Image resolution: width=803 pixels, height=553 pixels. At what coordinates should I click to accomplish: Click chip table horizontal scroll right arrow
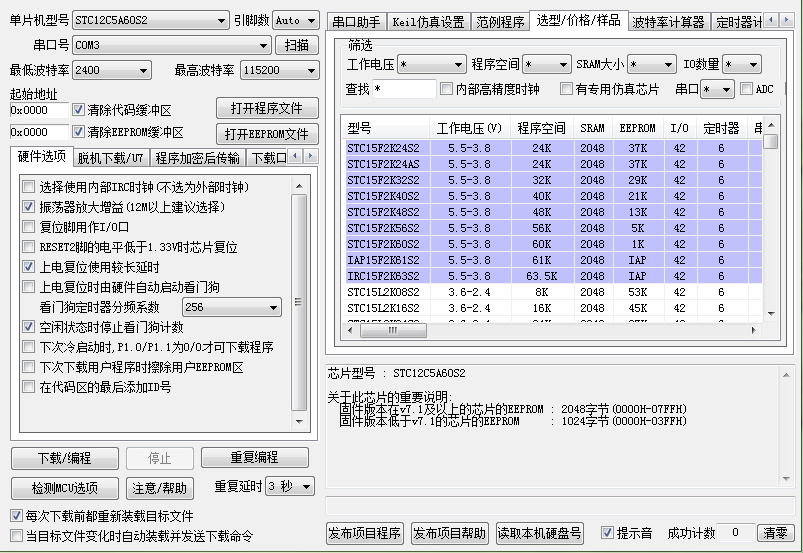(x=753, y=331)
